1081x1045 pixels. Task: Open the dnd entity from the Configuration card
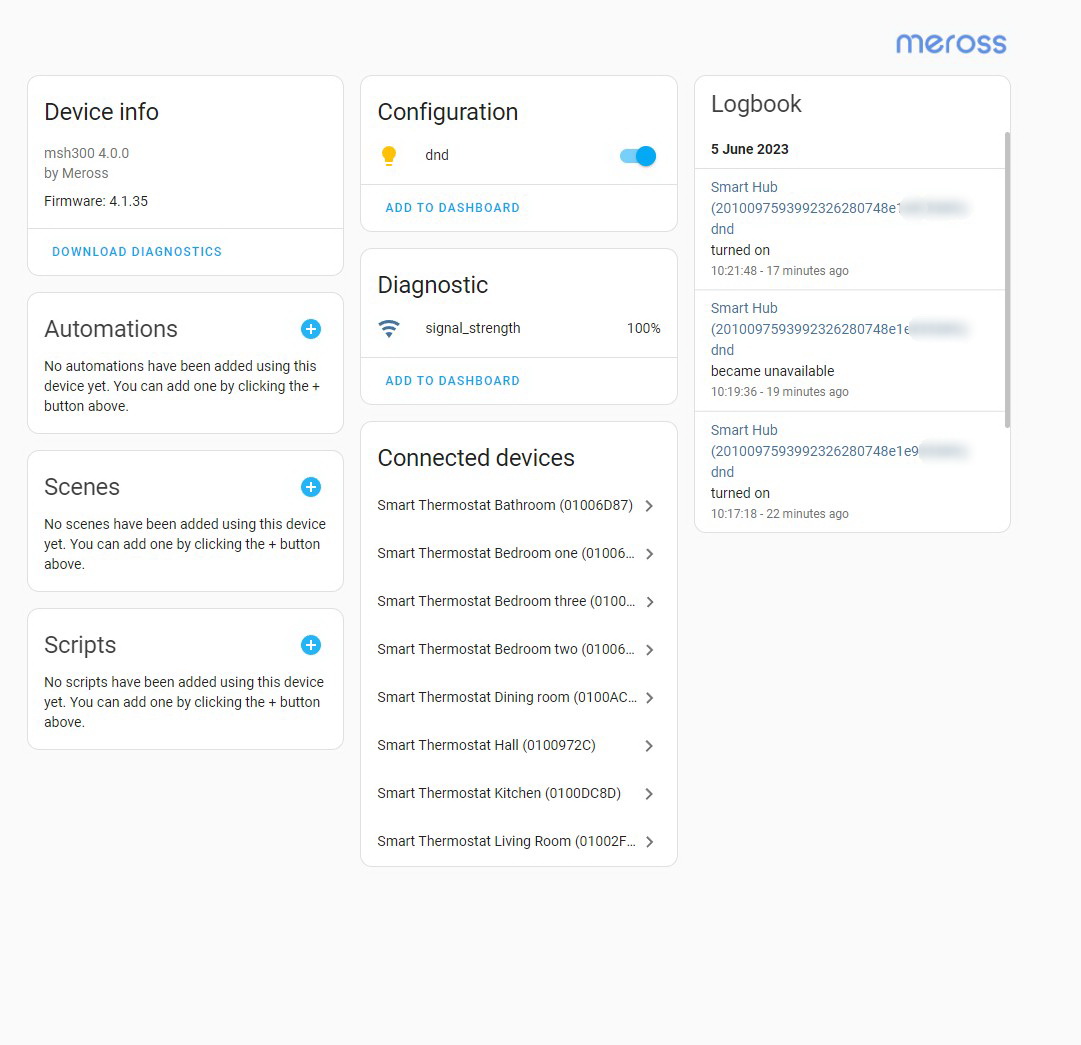point(437,155)
